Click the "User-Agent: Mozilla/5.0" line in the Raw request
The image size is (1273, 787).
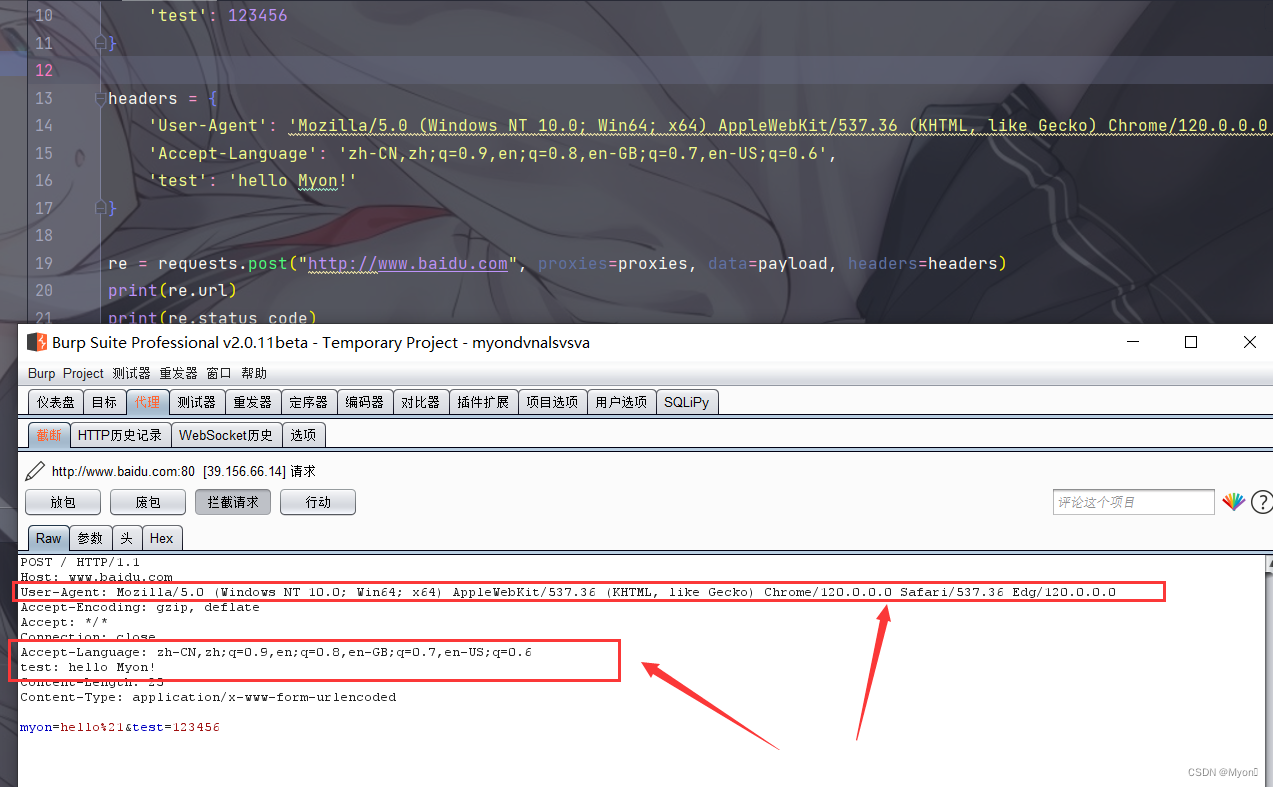[568, 592]
